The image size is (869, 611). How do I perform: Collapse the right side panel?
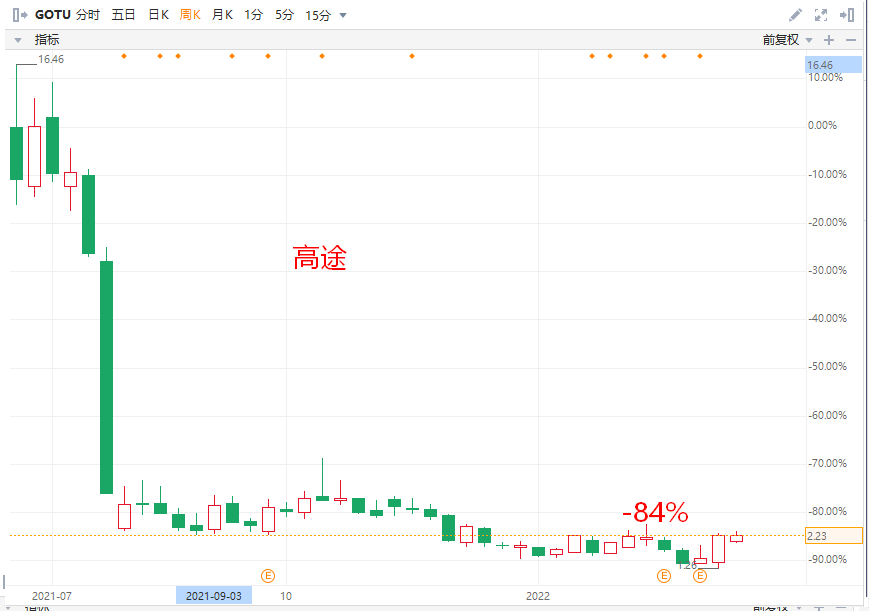point(847,15)
